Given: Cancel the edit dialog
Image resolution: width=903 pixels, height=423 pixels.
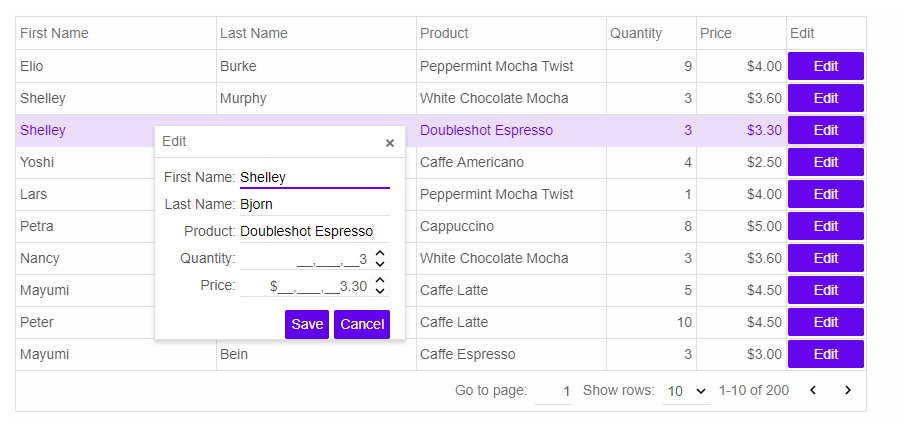Looking at the screenshot, I should [x=362, y=325].
